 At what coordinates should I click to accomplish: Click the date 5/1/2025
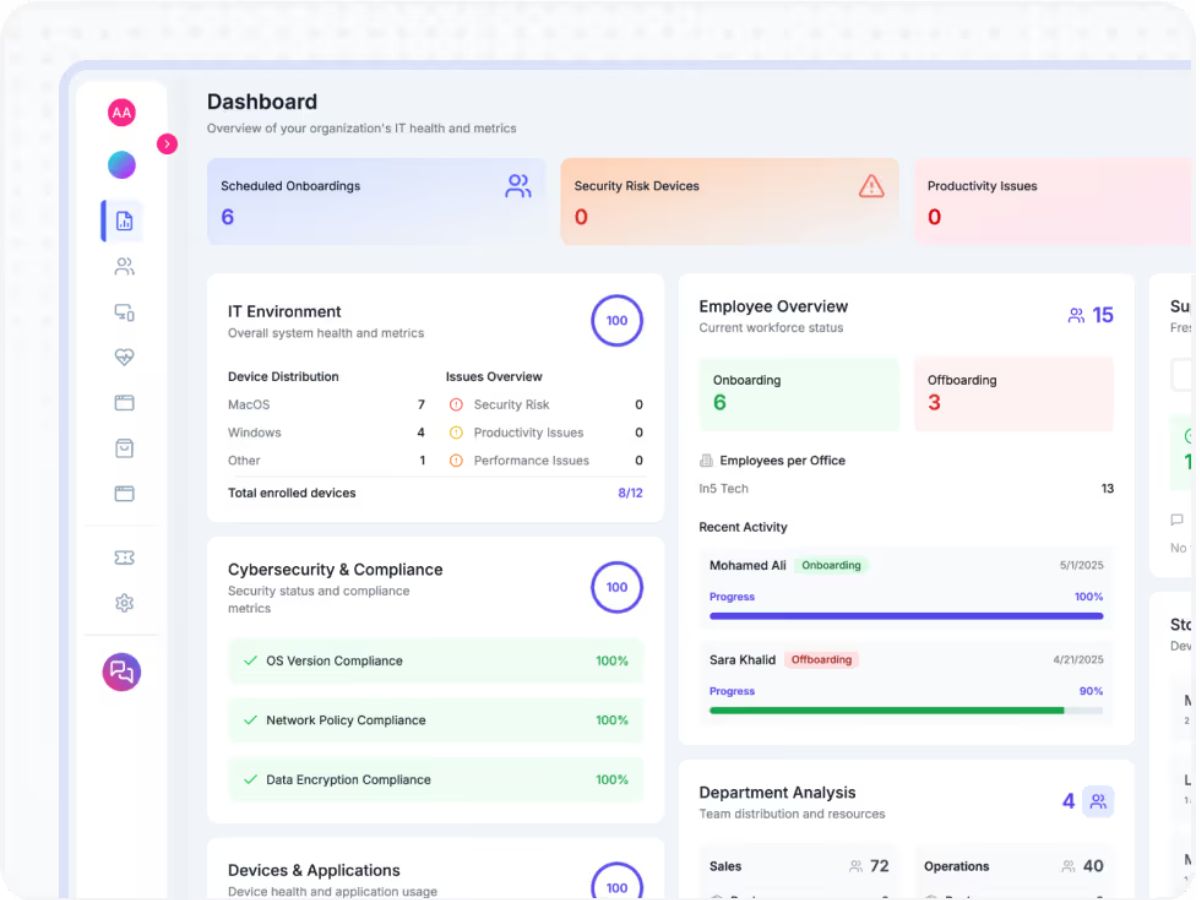pyautogui.click(x=1082, y=566)
